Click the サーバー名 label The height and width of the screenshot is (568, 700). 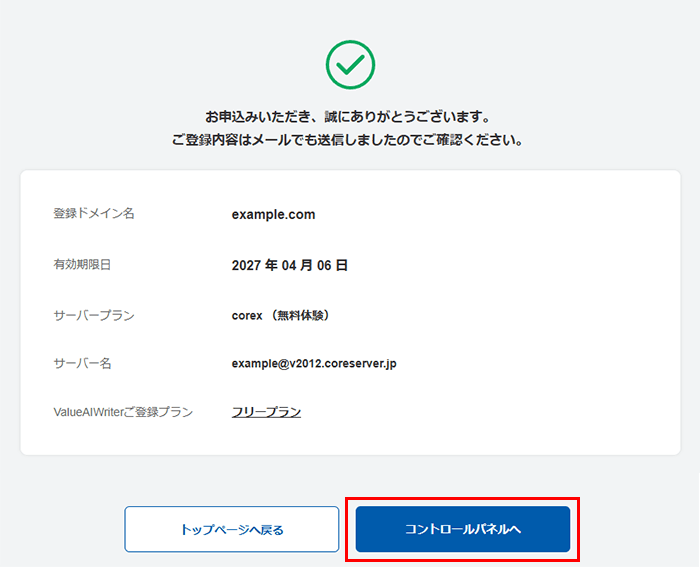coord(81,363)
